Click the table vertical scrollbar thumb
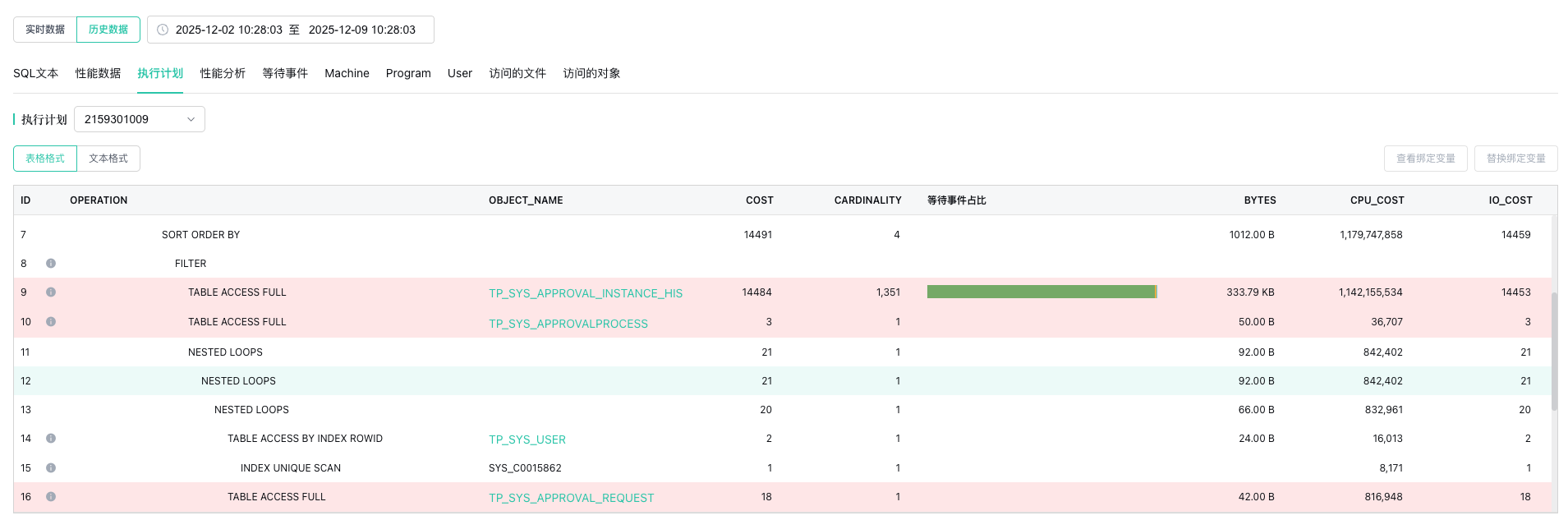 [x=1554, y=351]
